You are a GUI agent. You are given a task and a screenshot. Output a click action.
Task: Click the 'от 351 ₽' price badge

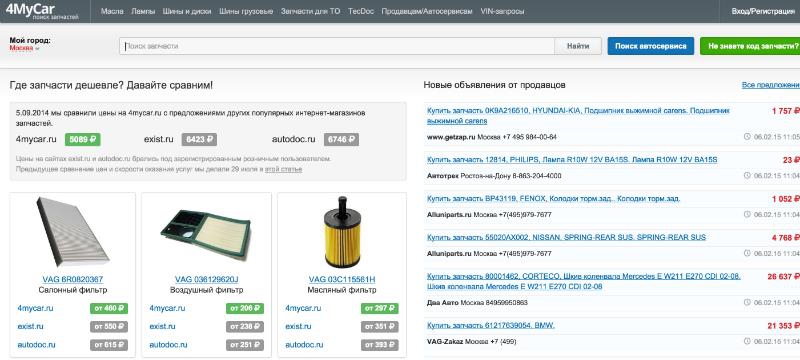380,327
